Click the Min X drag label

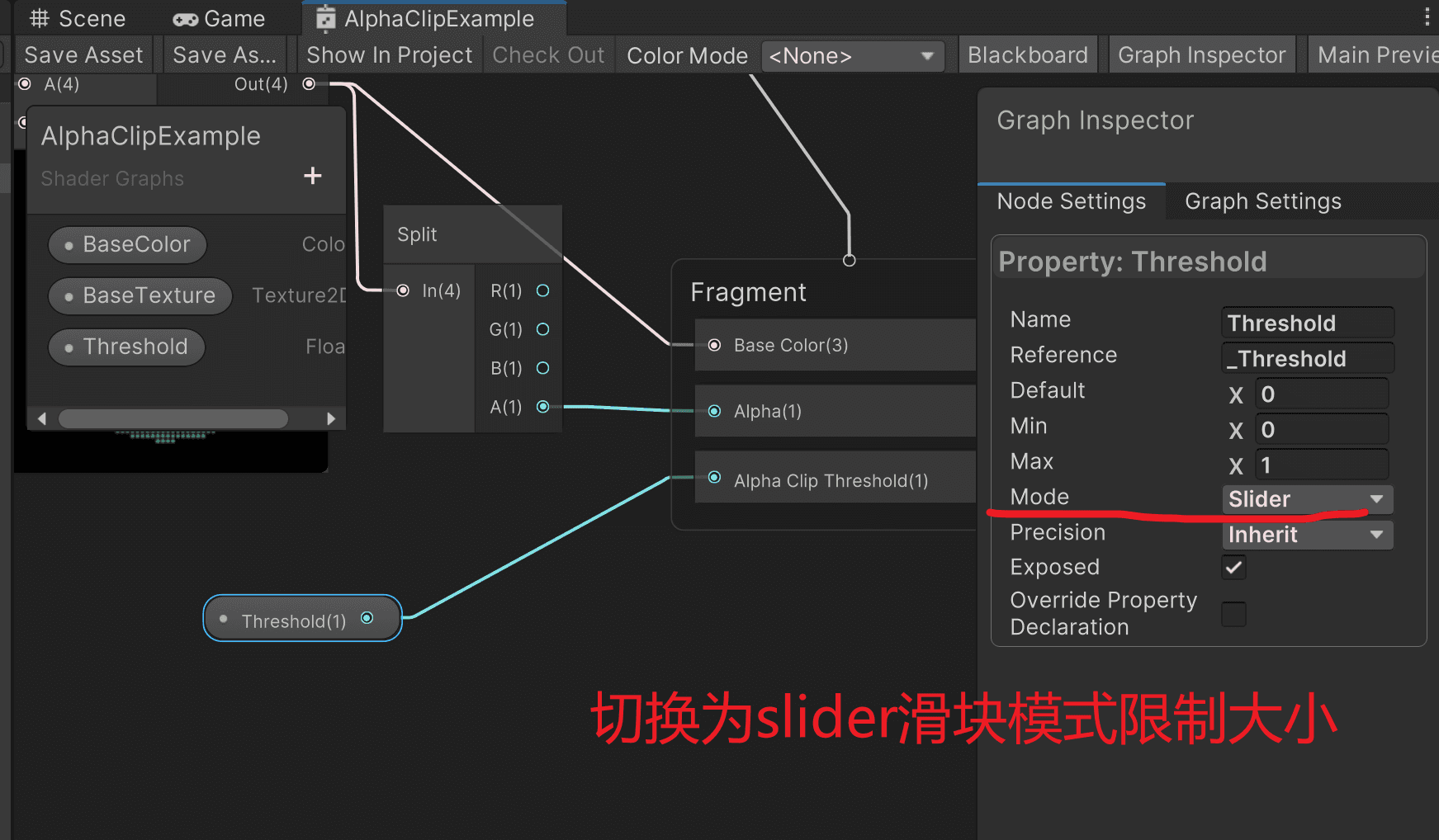[1236, 431]
